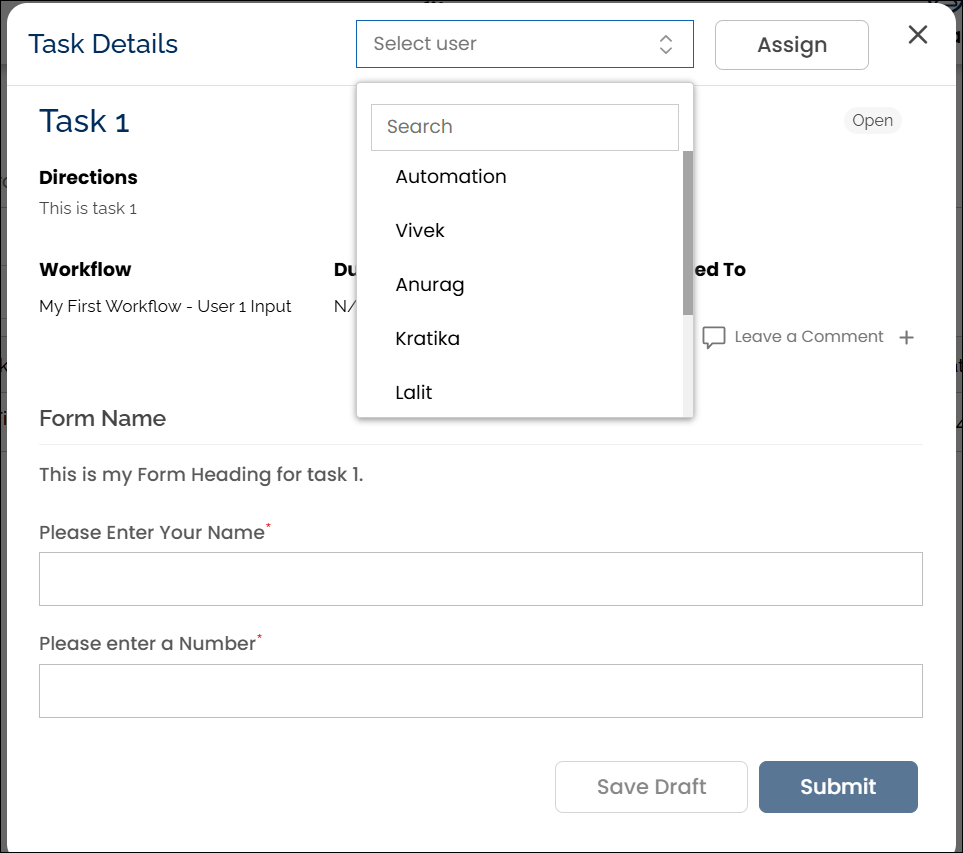Image resolution: width=963 pixels, height=853 pixels.
Task: Choose Lalit from the dropdown list
Action: pyautogui.click(x=414, y=393)
